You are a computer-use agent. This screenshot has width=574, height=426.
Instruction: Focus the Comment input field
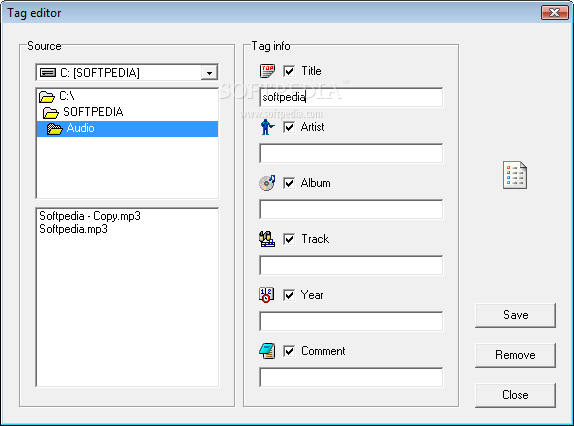pos(351,377)
